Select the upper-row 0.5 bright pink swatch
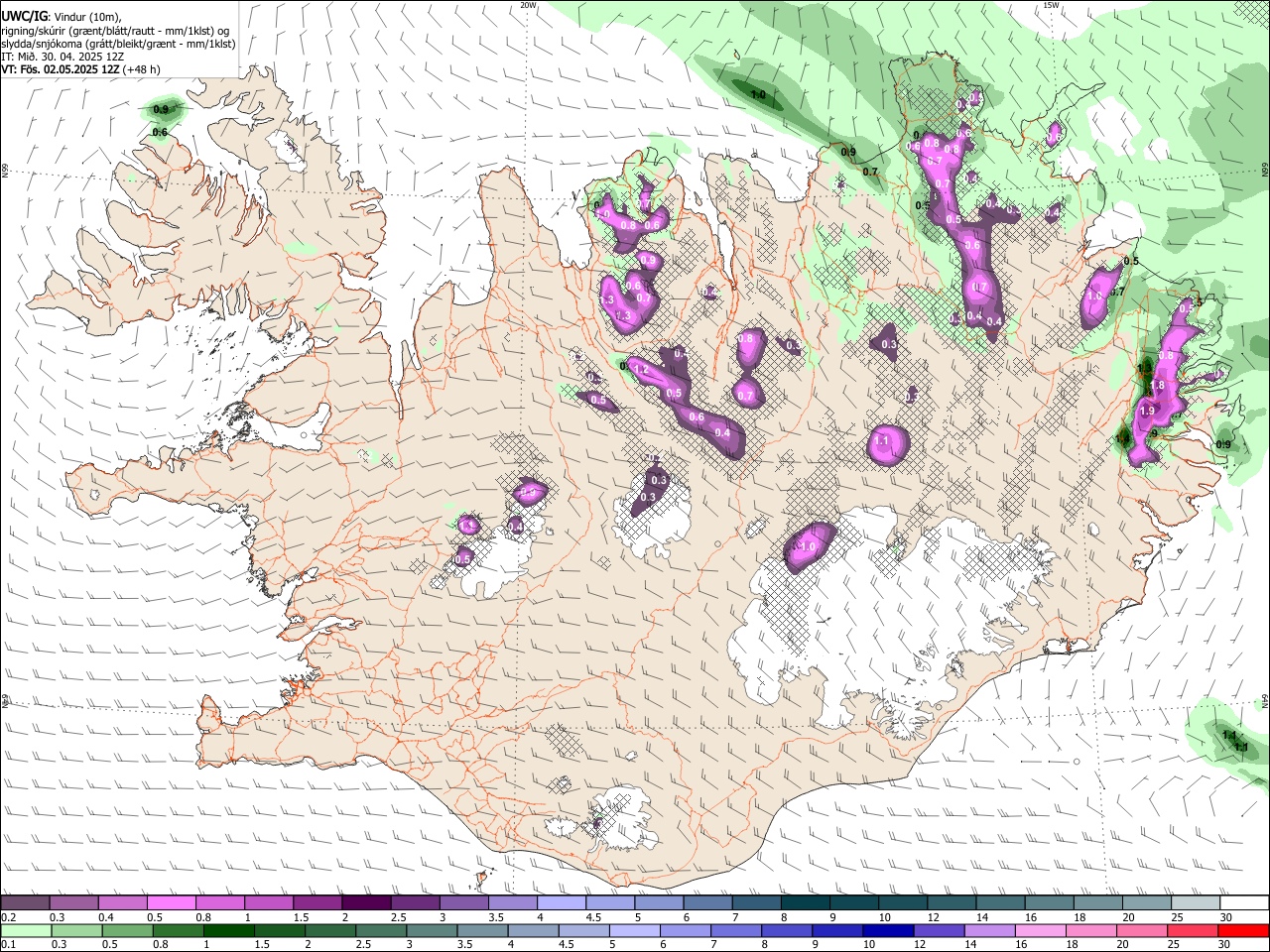The width and height of the screenshot is (1270, 952). [x=171, y=903]
